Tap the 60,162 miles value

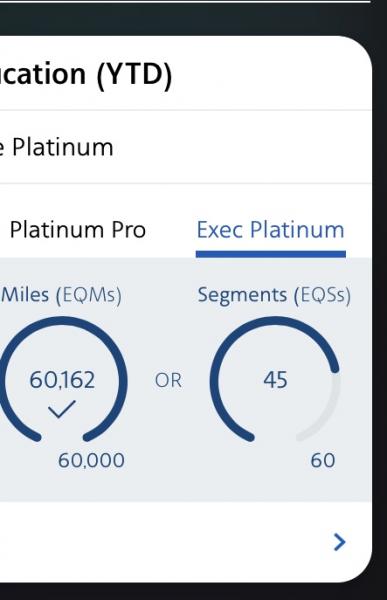click(x=62, y=380)
